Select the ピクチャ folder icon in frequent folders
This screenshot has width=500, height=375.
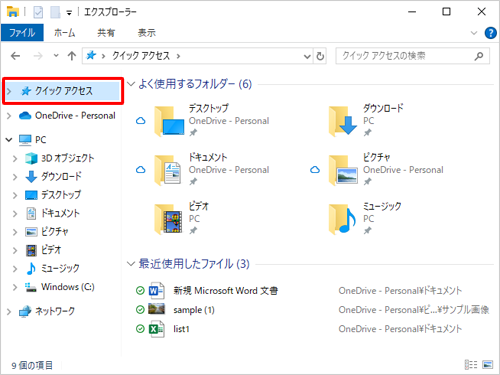pyautogui.click(x=343, y=170)
